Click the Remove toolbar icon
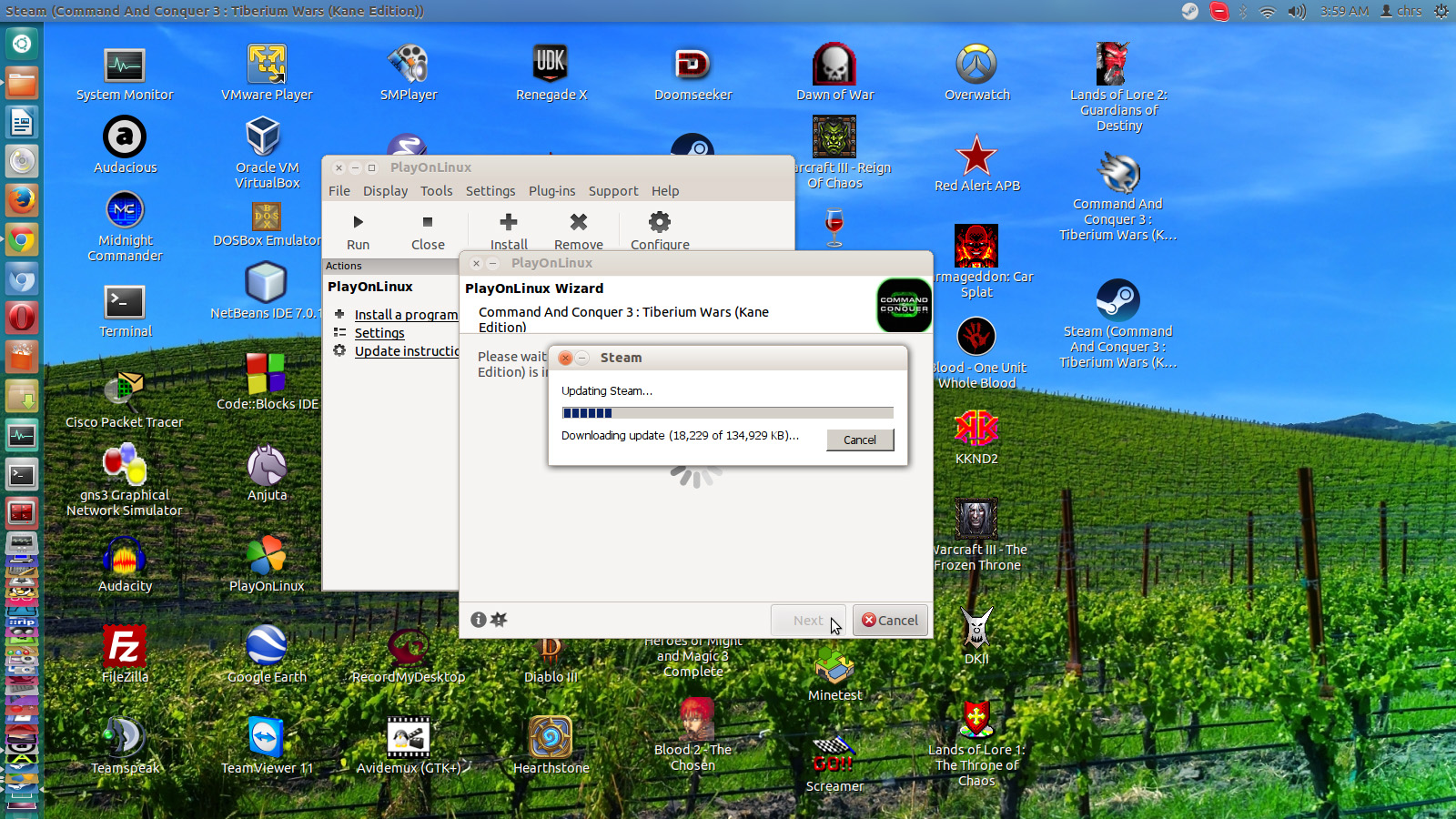Screen dimensions: 1456x819 (579, 221)
